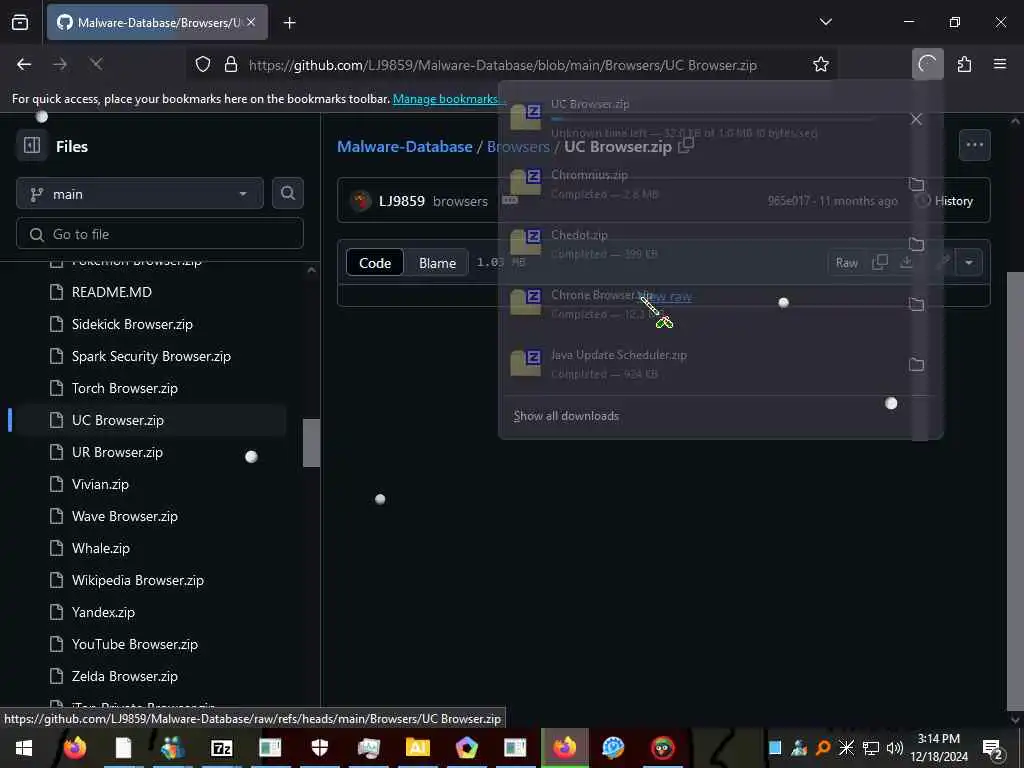Show Java Update Scheduler.zip in folder

(916, 364)
